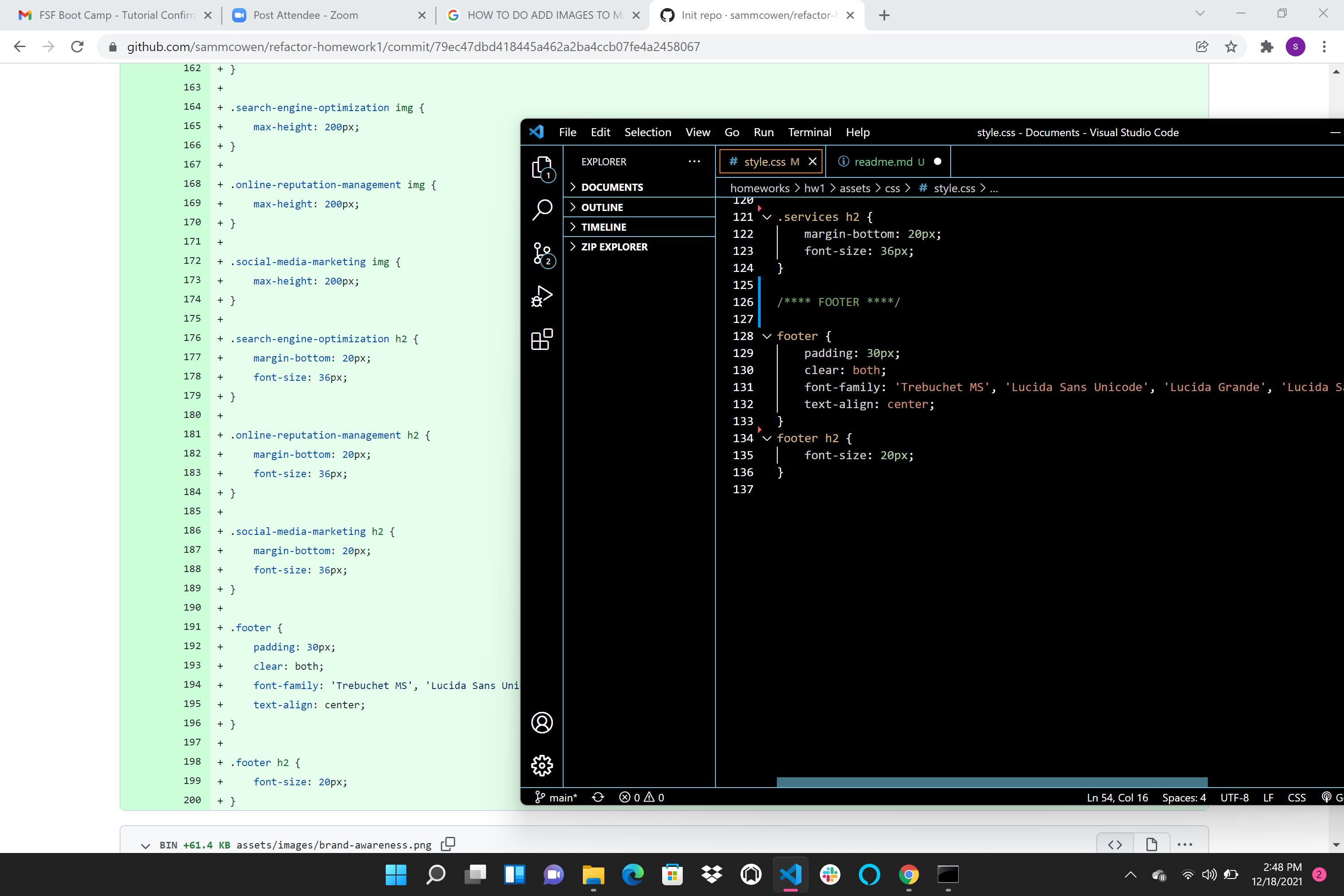This screenshot has width=1344, height=896.
Task: Open the Extensions view in VS Code
Action: (542, 339)
